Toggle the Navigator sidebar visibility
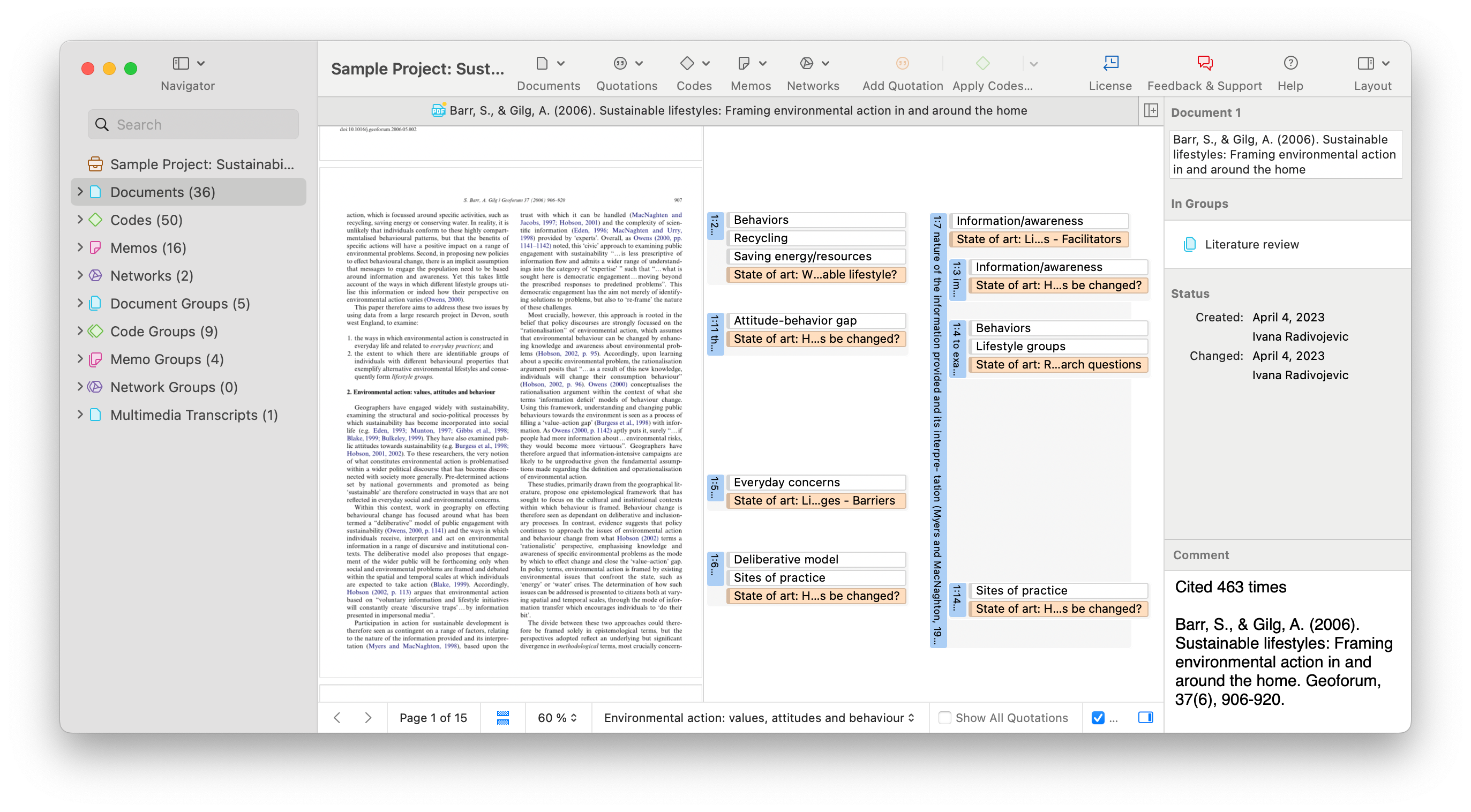 click(x=180, y=63)
